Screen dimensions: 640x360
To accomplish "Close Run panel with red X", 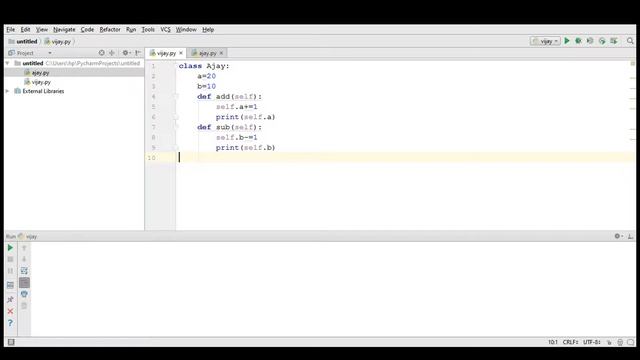I will click(x=10, y=311).
